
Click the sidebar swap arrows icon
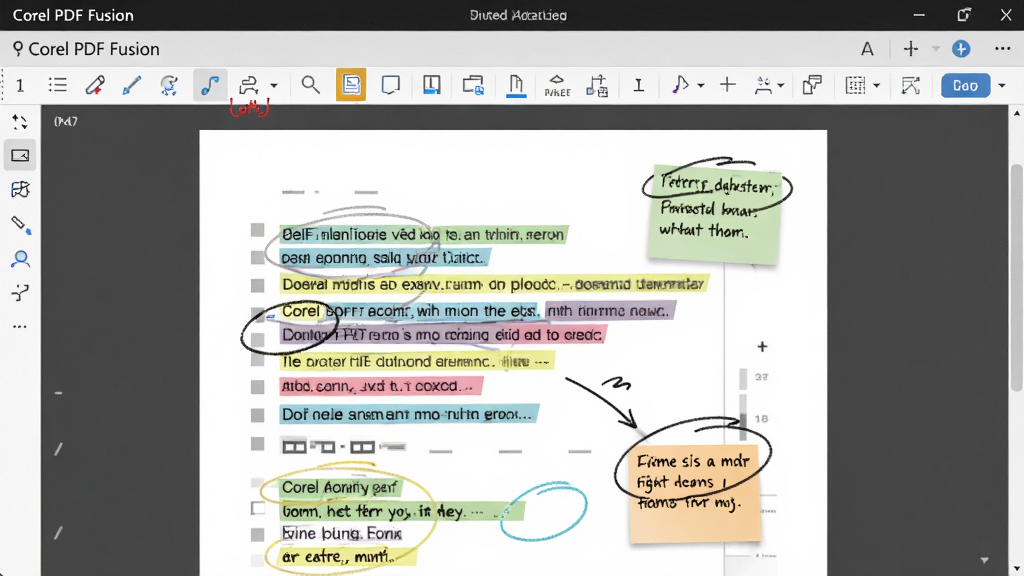click(20, 121)
